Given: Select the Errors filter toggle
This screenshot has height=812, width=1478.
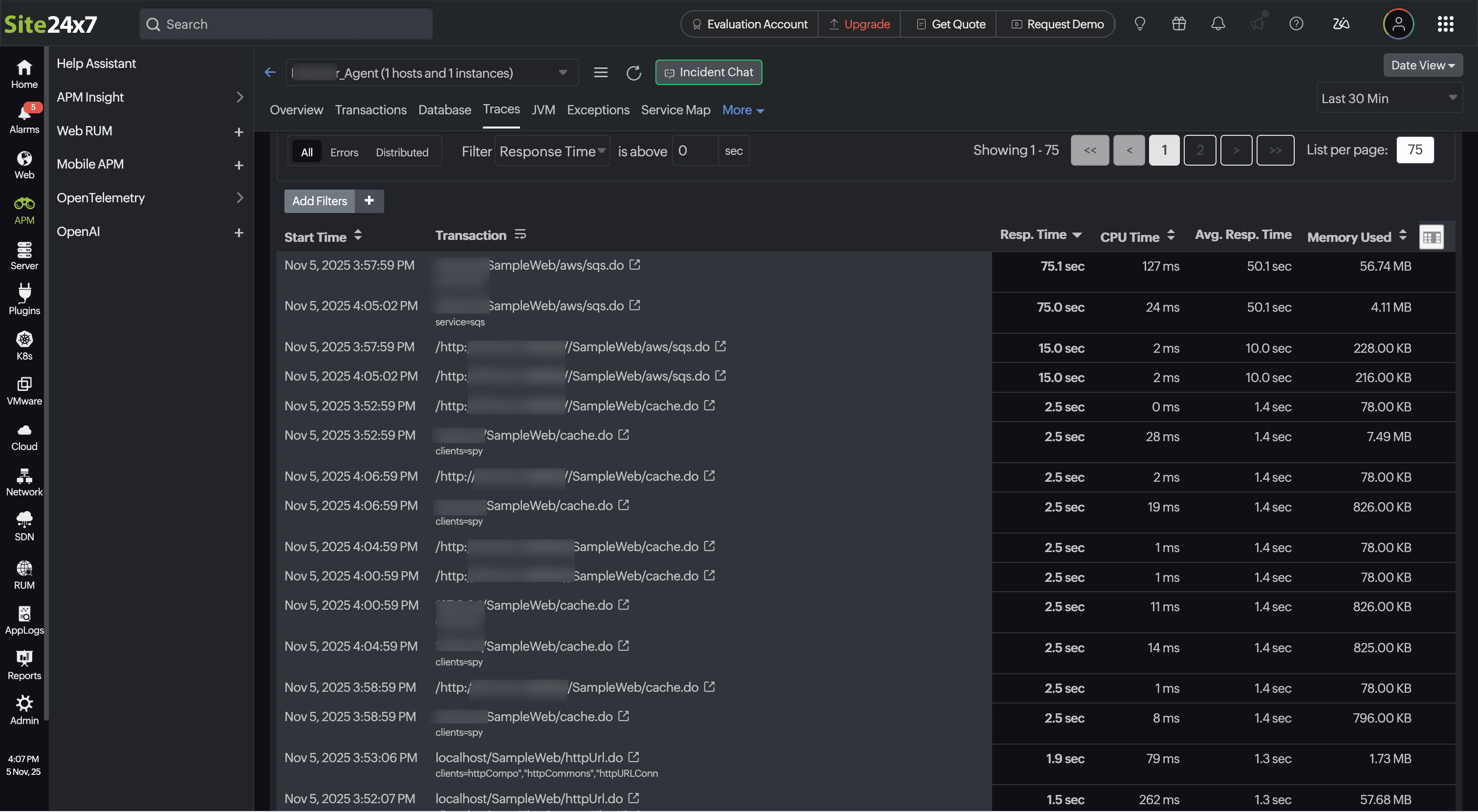Looking at the screenshot, I should point(344,152).
